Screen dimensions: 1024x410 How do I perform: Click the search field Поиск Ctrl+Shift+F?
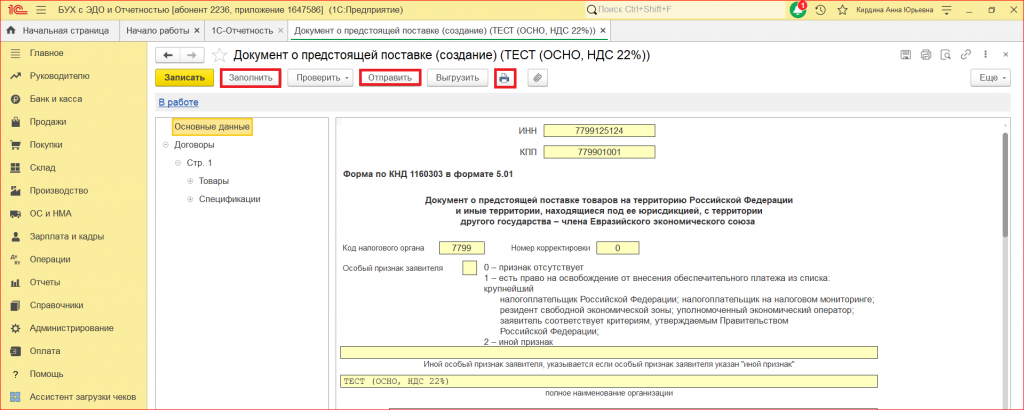[684, 10]
